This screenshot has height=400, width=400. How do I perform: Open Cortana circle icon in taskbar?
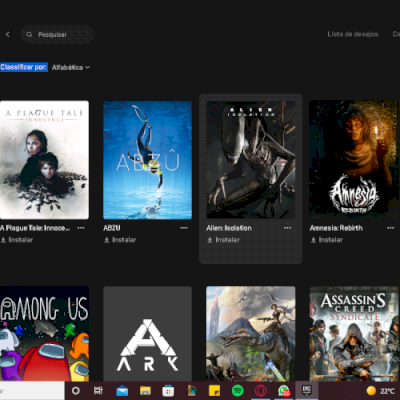click(76, 390)
